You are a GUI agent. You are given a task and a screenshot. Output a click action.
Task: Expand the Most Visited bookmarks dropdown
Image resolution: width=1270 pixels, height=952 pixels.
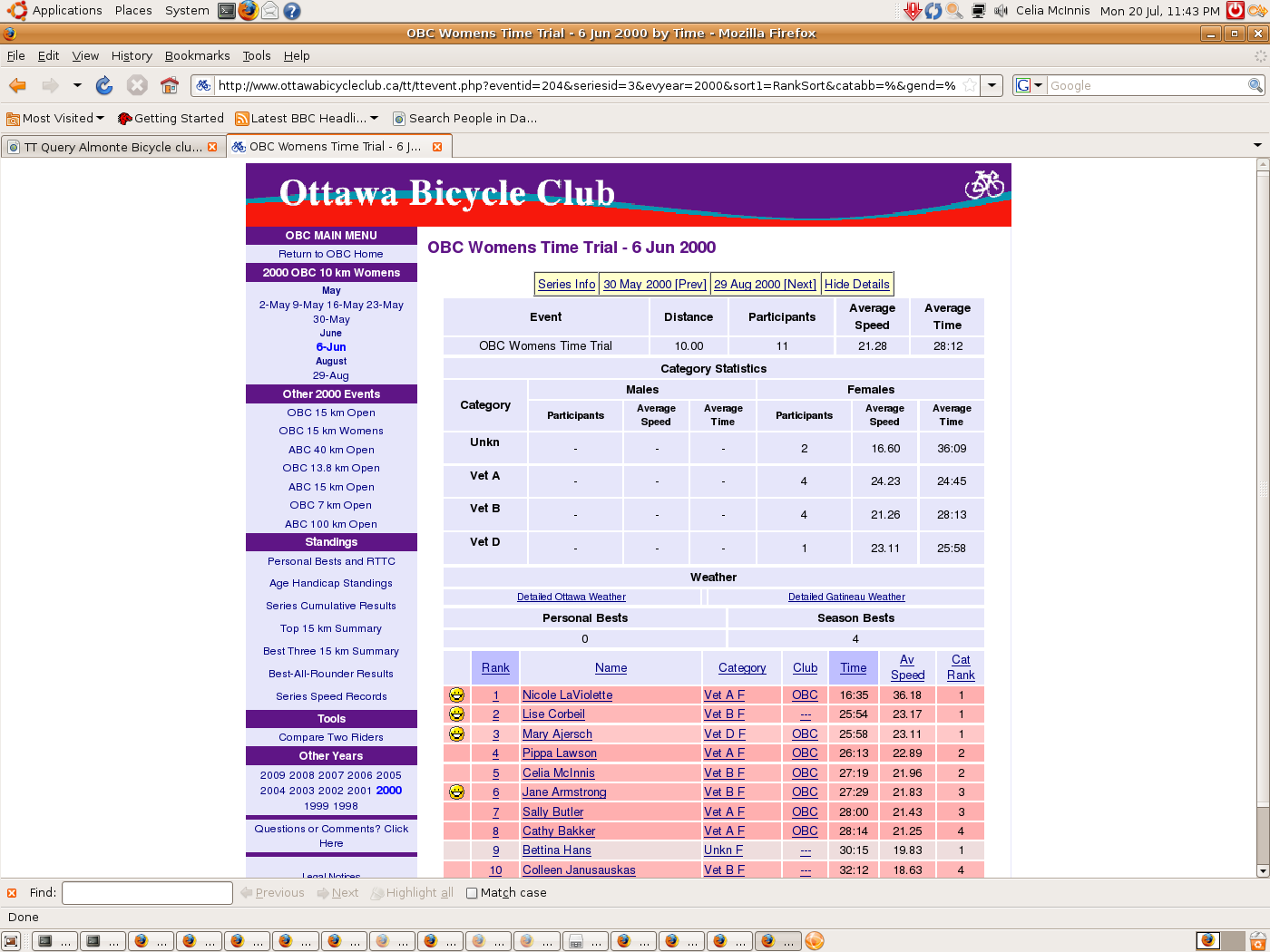[100, 118]
